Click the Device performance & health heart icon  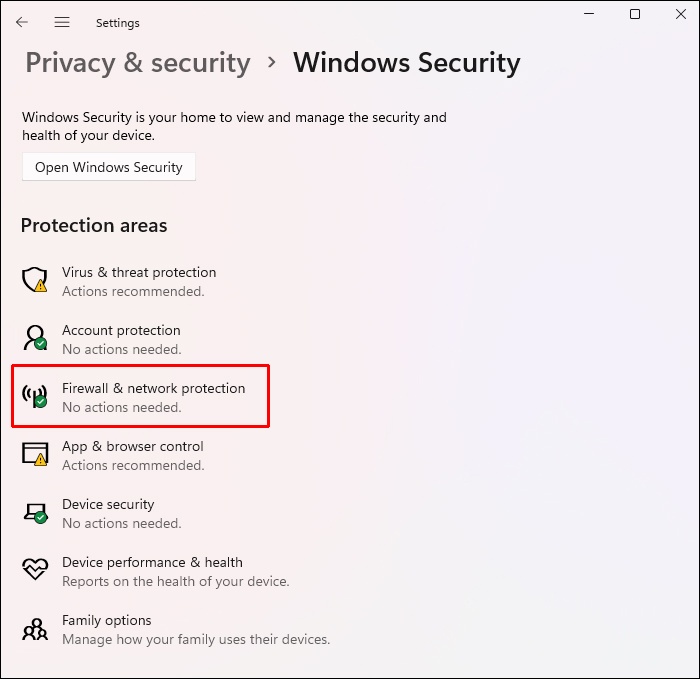click(35, 570)
